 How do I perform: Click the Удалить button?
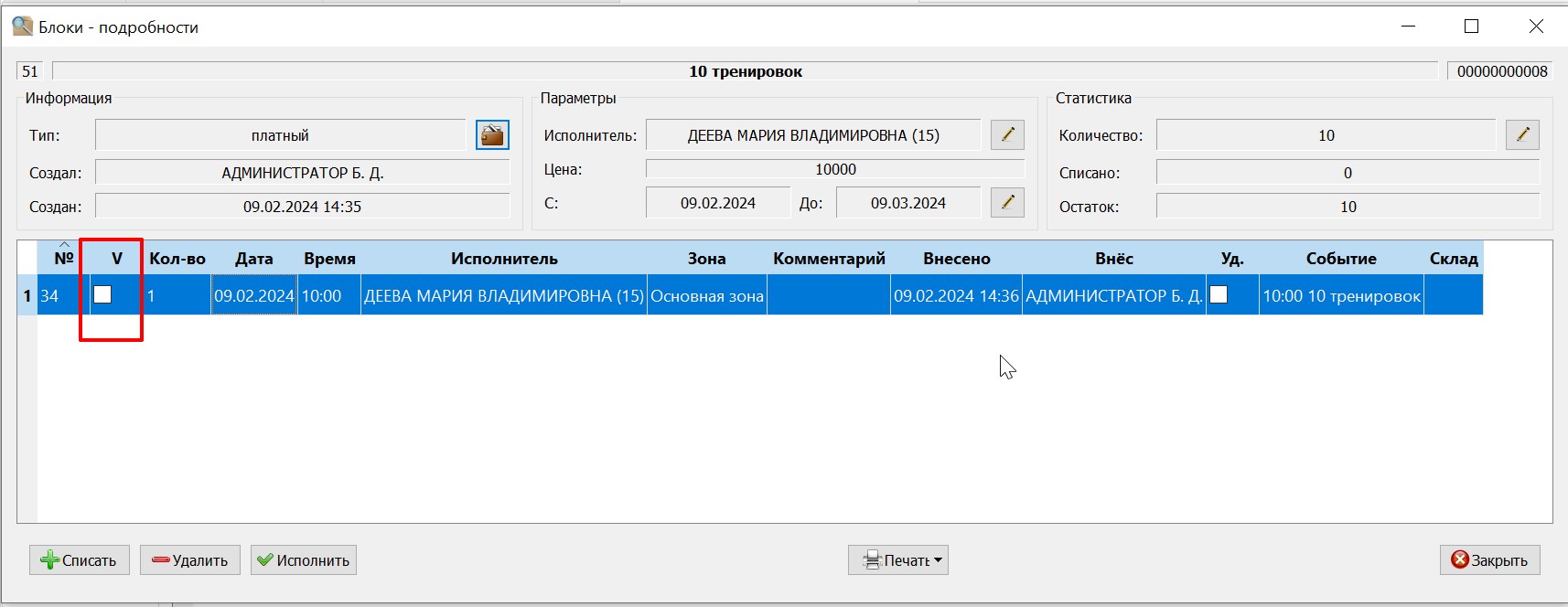pos(190,560)
